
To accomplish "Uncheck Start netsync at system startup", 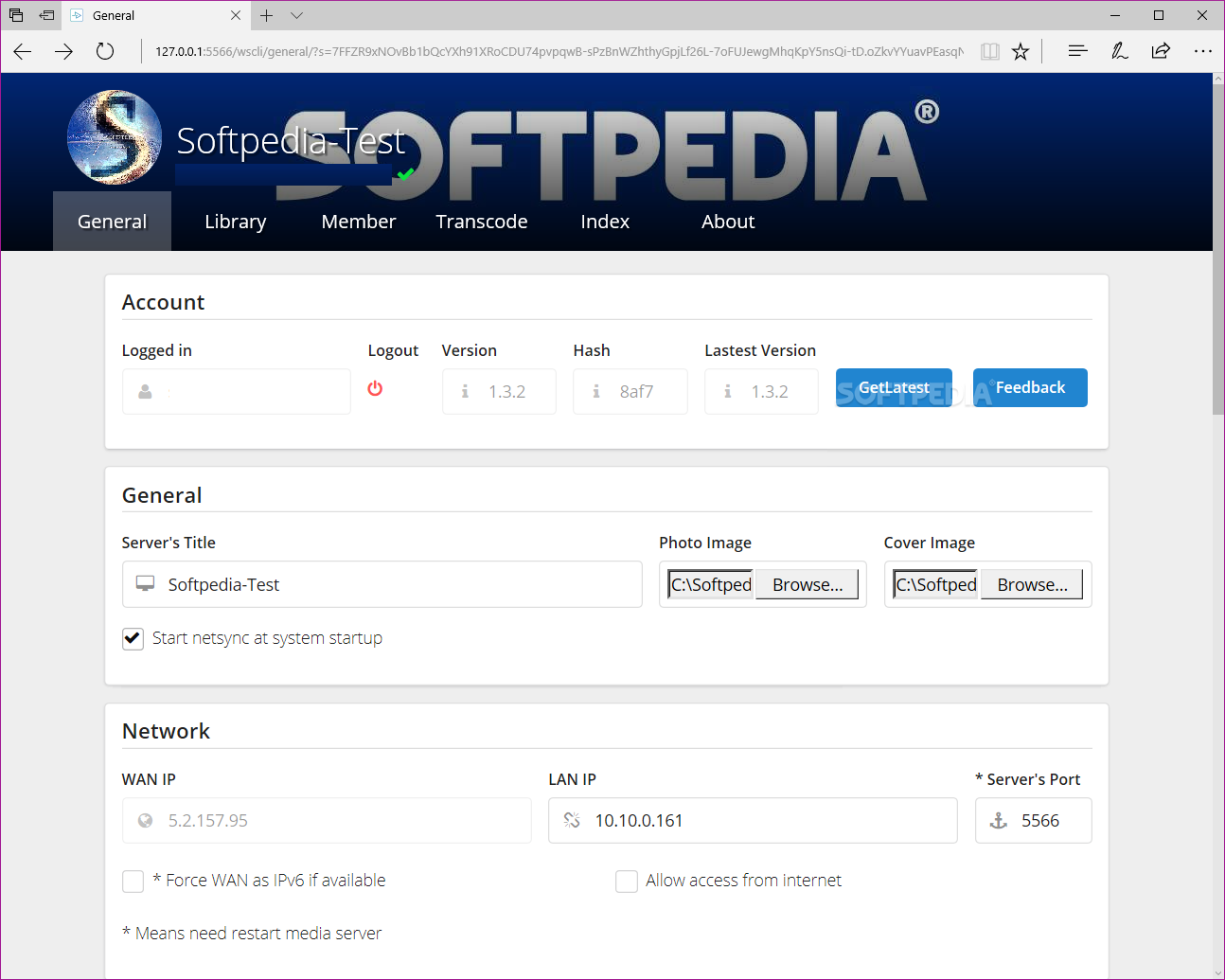I will click(133, 638).
